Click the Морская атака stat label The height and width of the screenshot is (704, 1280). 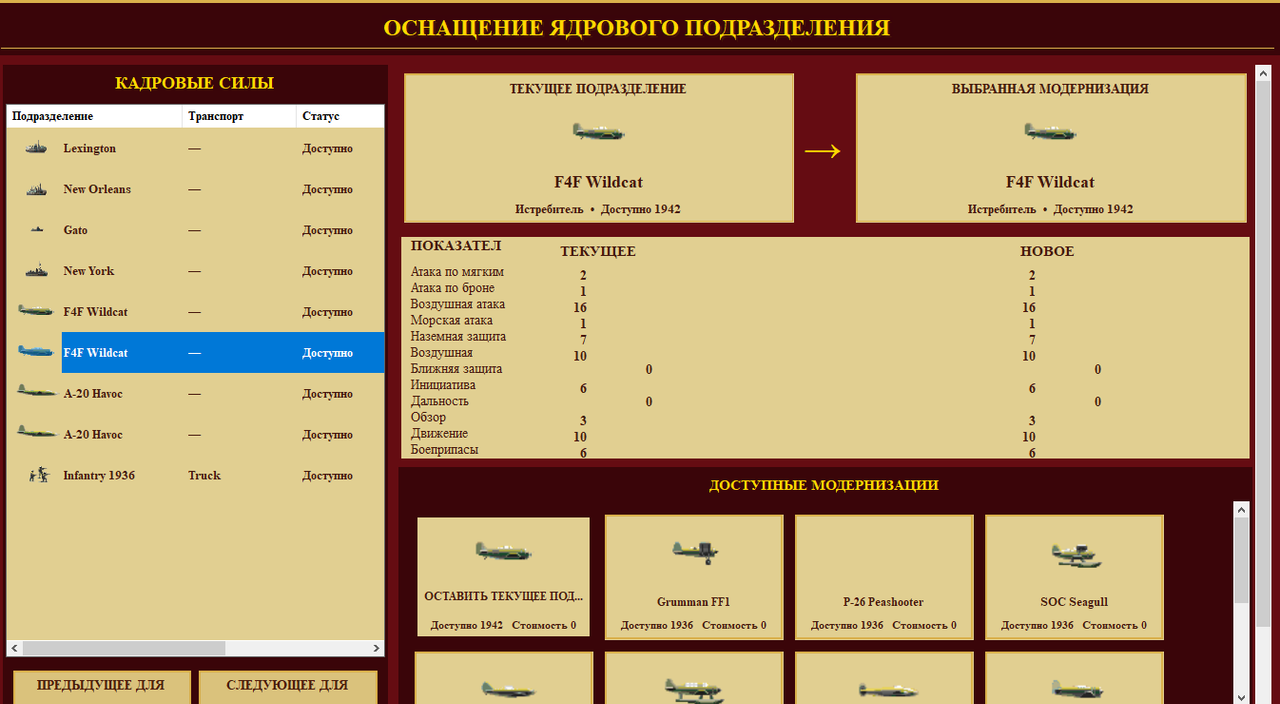tap(451, 320)
